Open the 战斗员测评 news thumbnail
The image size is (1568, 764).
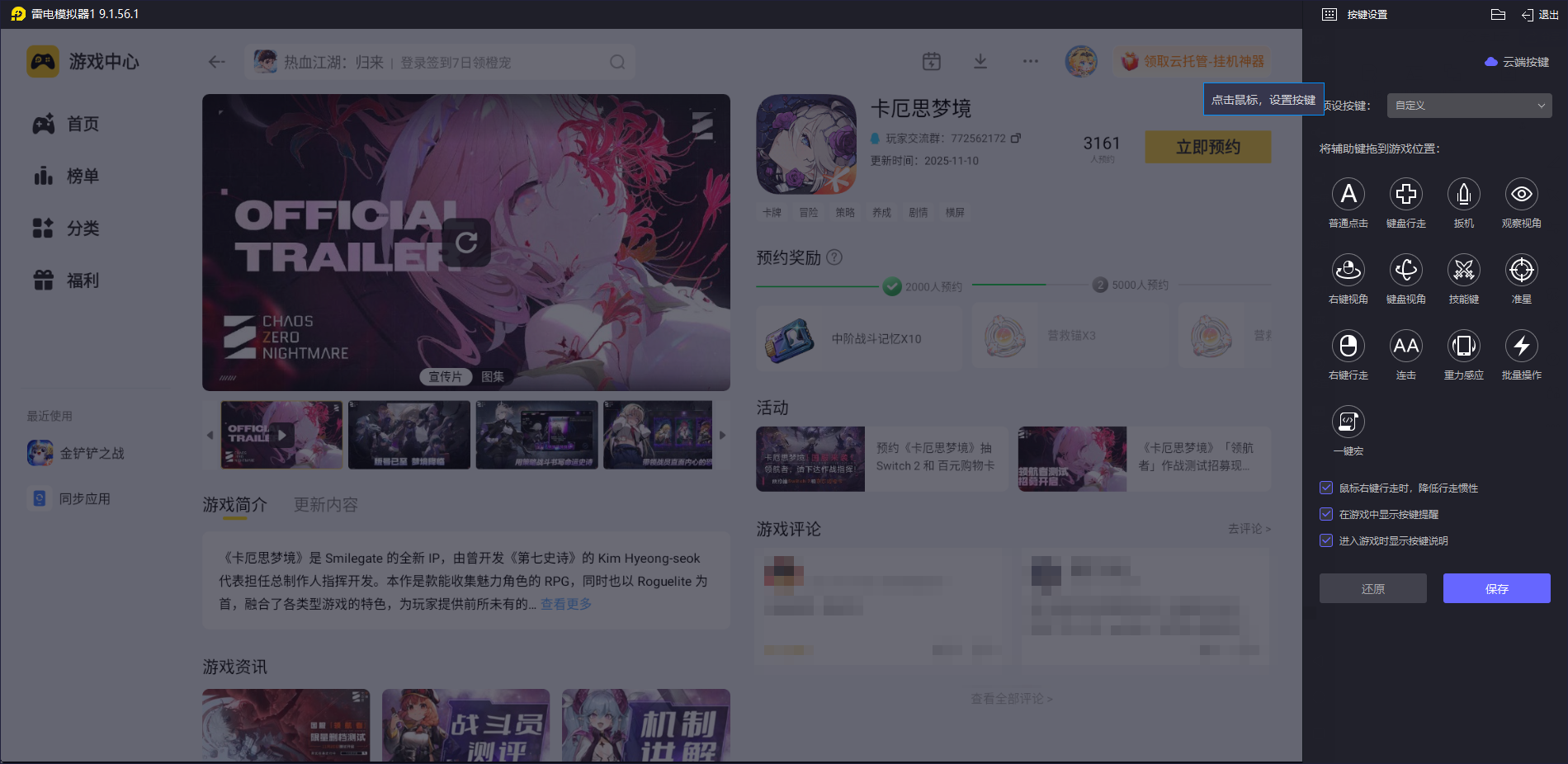tap(465, 725)
